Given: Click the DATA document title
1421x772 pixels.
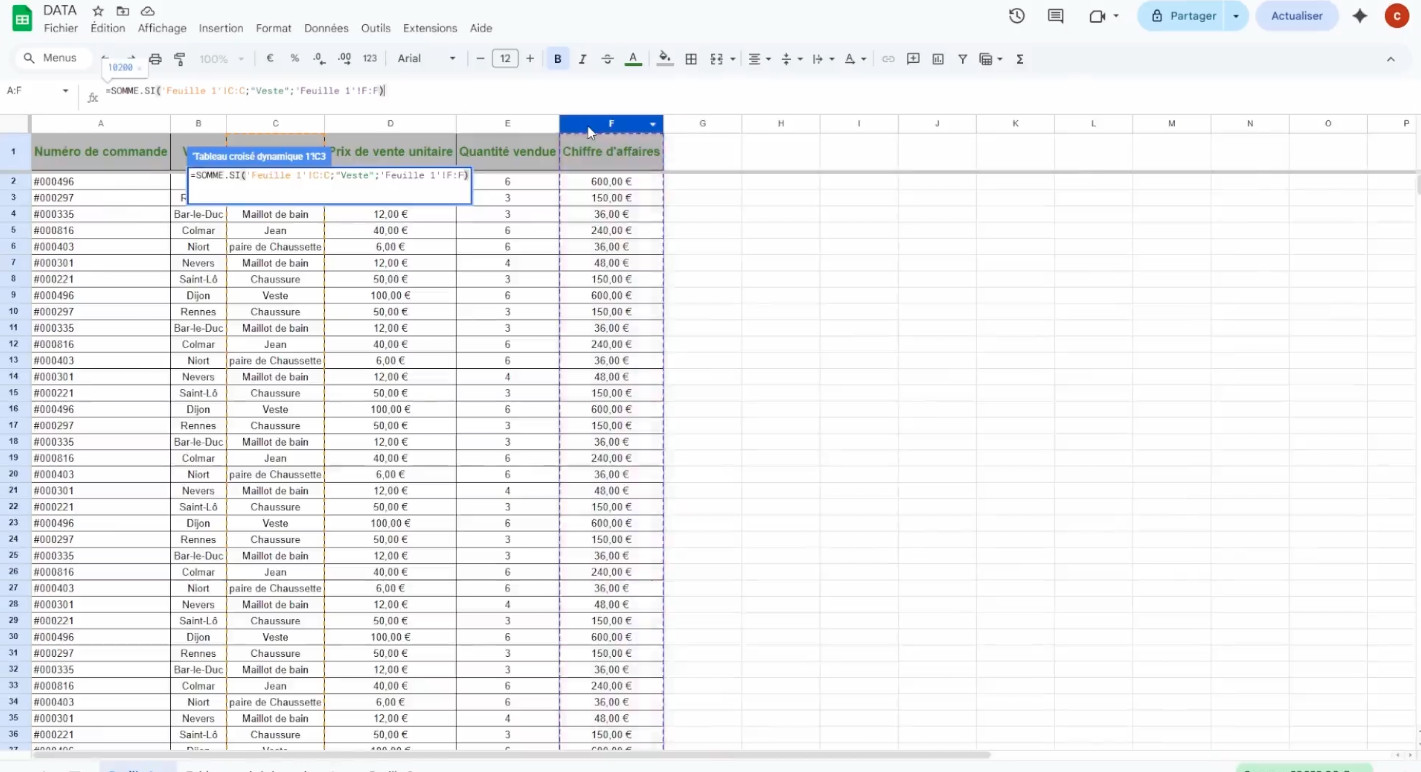Looking at the screenshot, I should pos(60,10).
